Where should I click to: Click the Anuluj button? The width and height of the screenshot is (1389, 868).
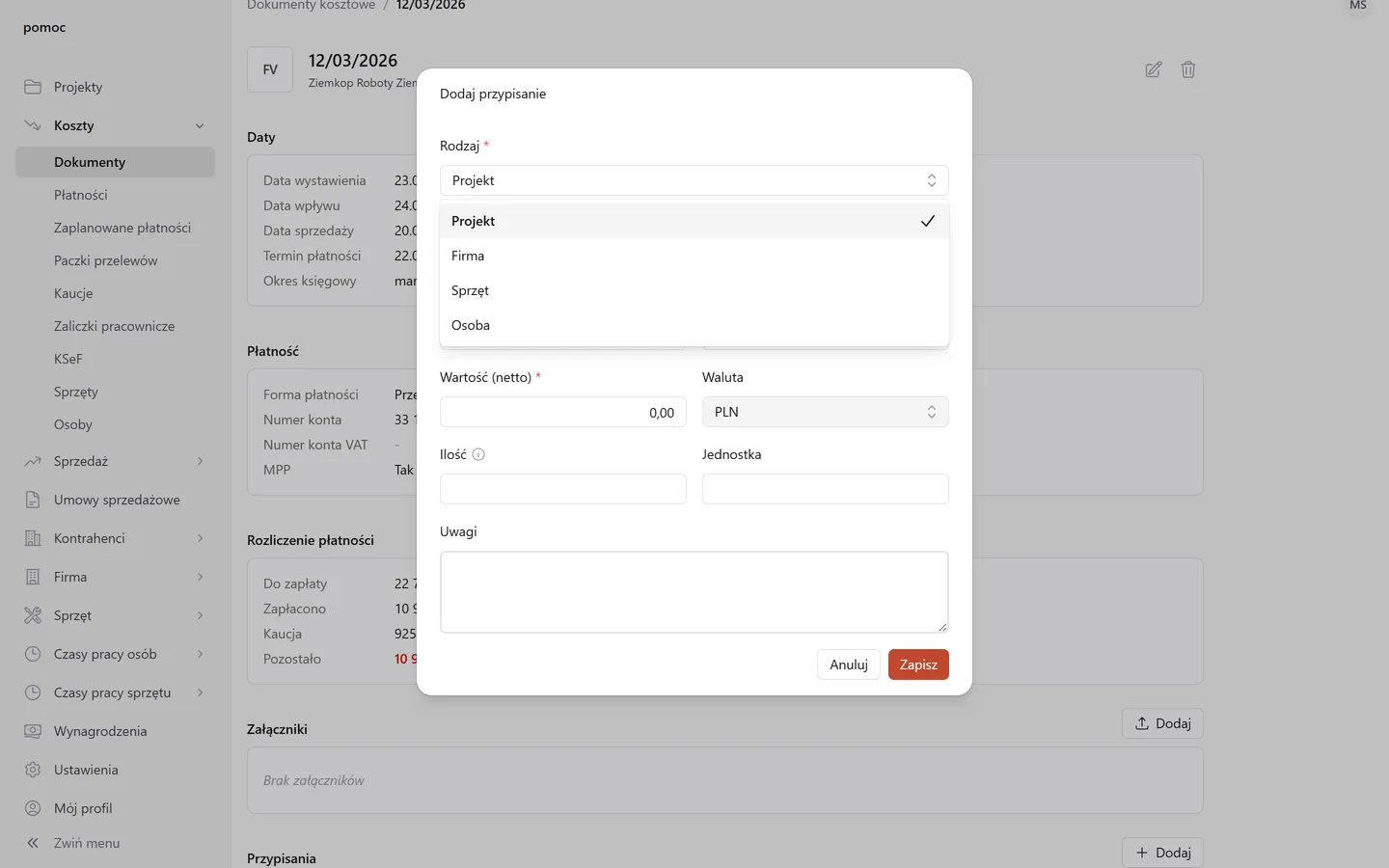(849, 665)
